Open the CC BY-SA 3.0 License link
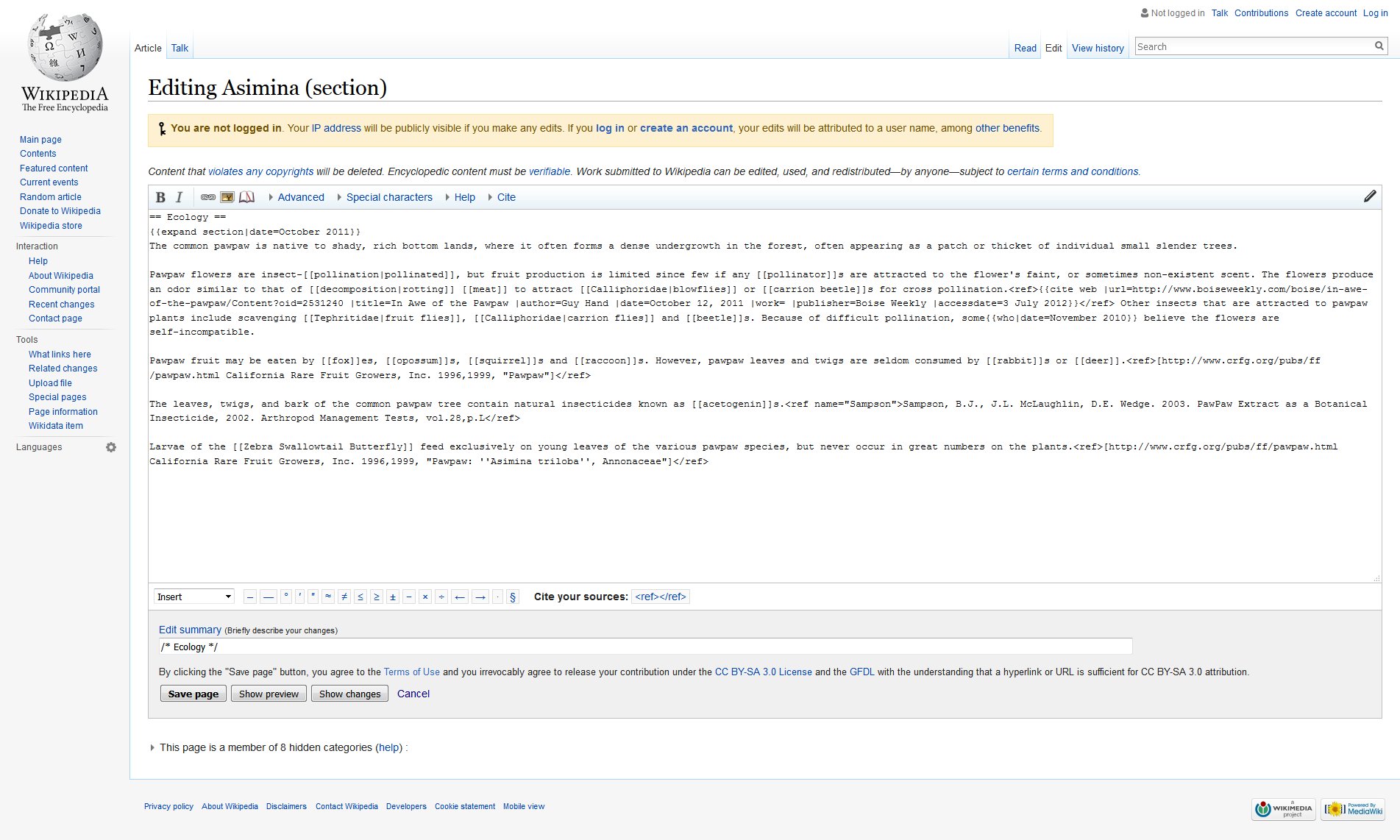The width and height of the screenshot is (1400, 840). pyautogui.click(x=764, y=672)
